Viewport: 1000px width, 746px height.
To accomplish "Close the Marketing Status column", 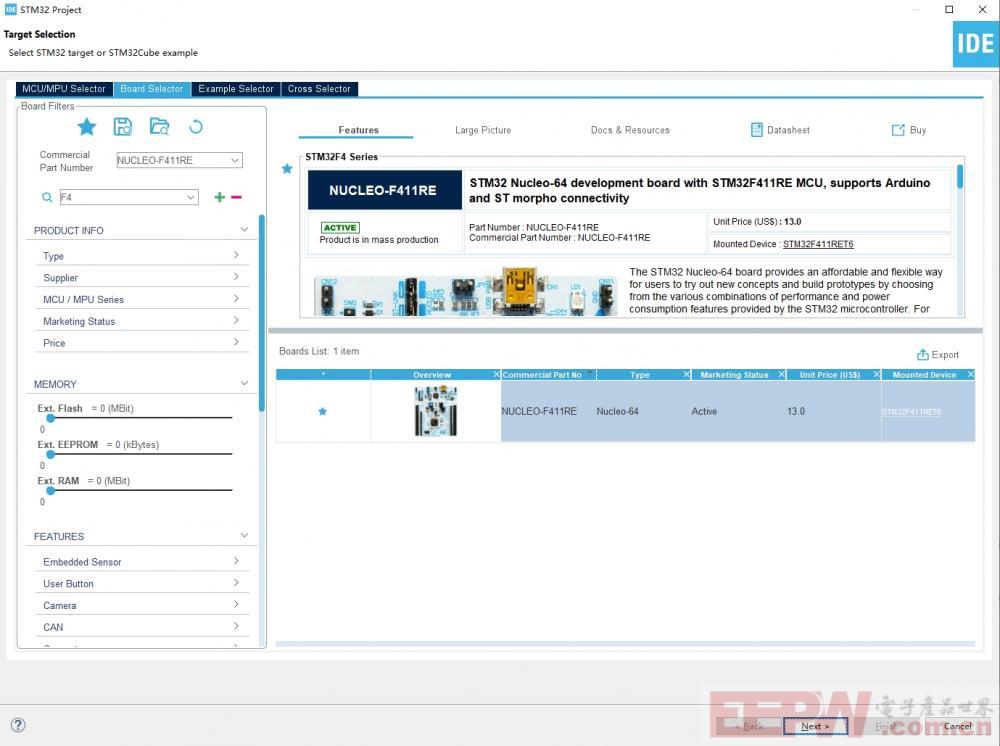I will coord(781,374).
